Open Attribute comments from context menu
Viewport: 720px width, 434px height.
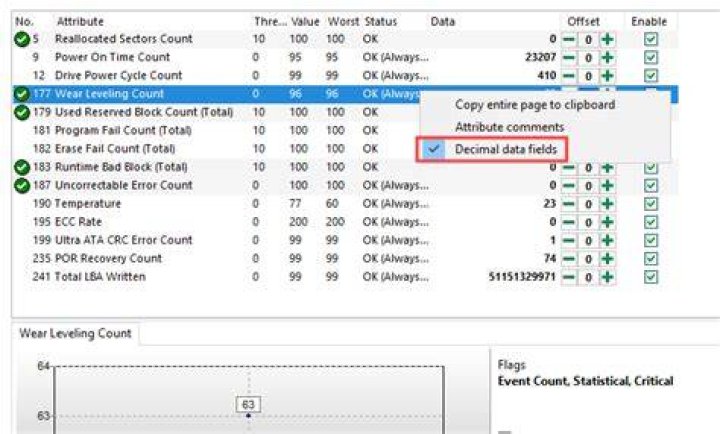click(509, 127)
